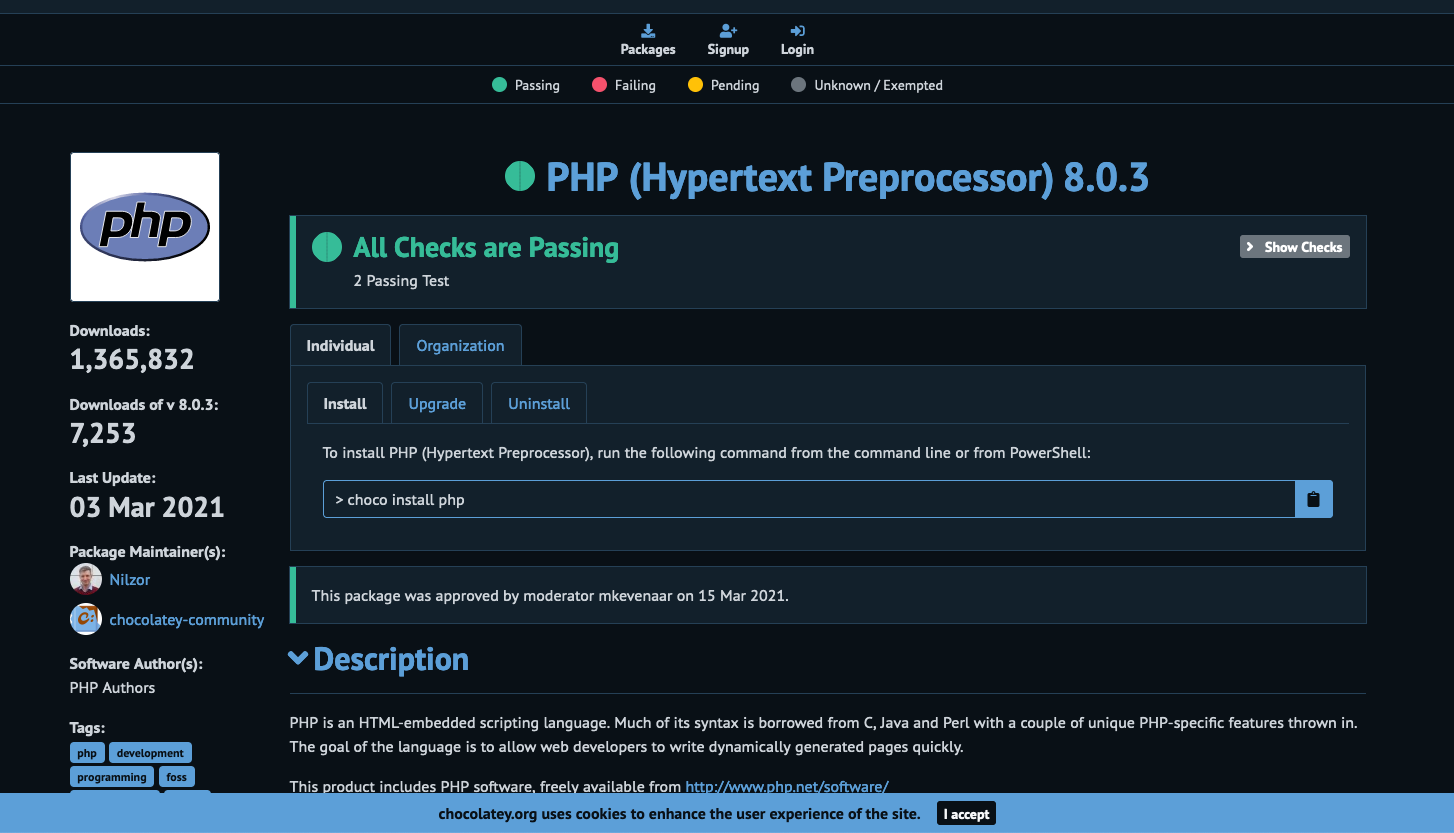Open the Packages download icon

648,31
